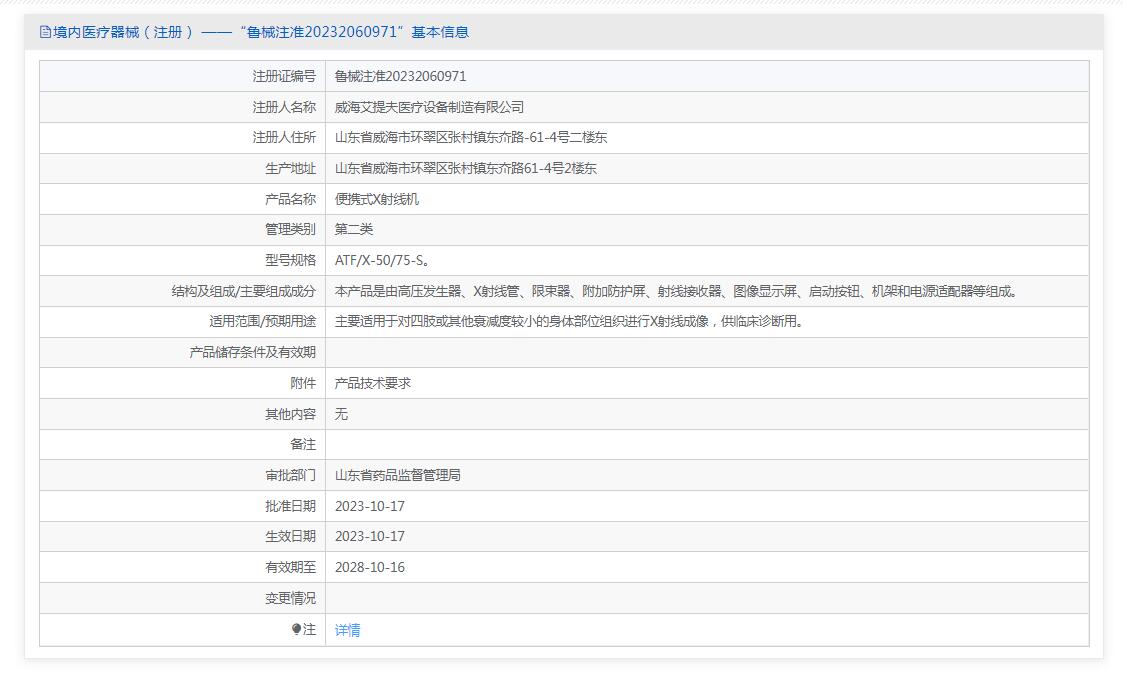Click the 生产地址 label
The image size is (1123, 684).
(x=290, y=168)
